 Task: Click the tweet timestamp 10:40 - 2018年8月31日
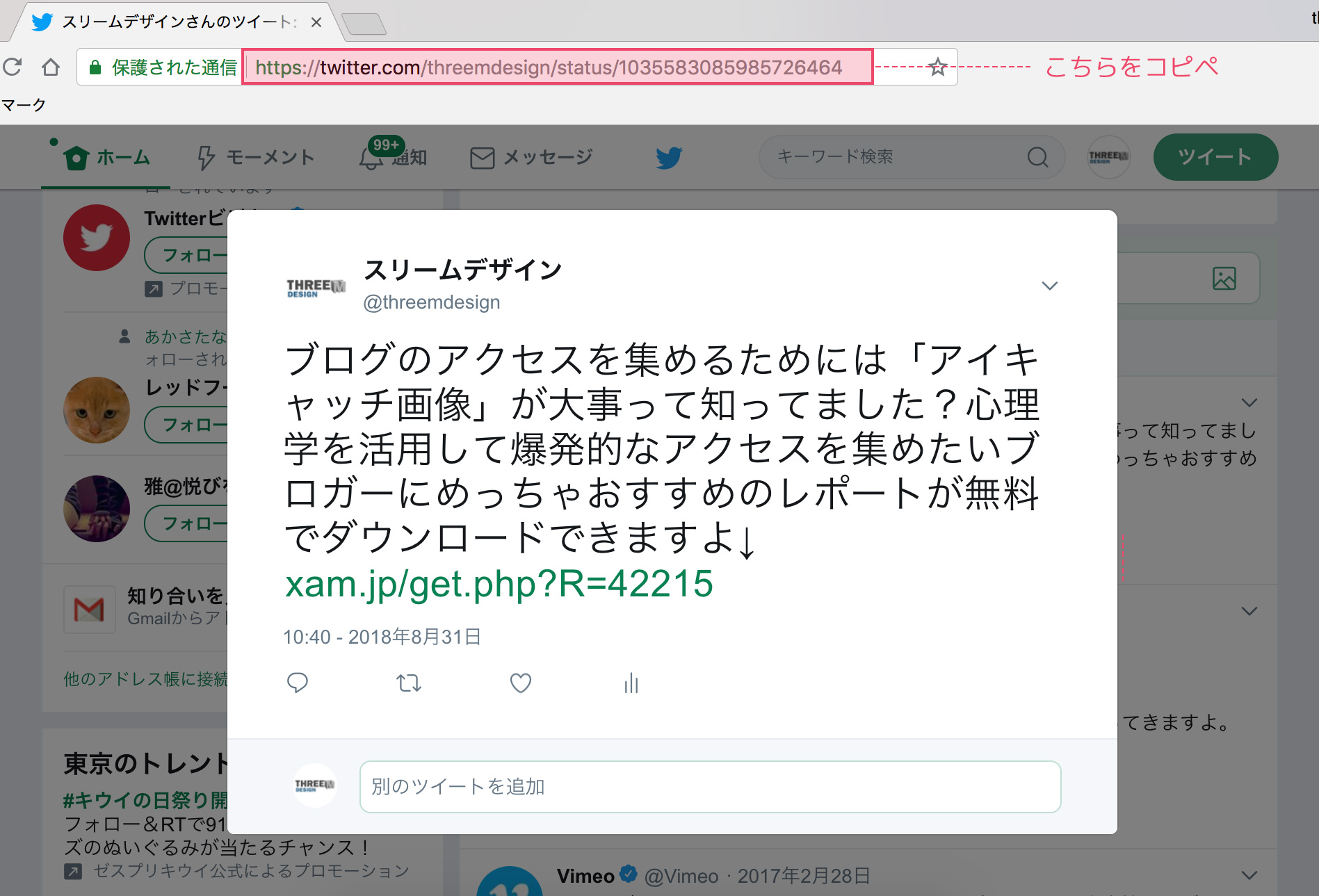(x=382, y=637)
